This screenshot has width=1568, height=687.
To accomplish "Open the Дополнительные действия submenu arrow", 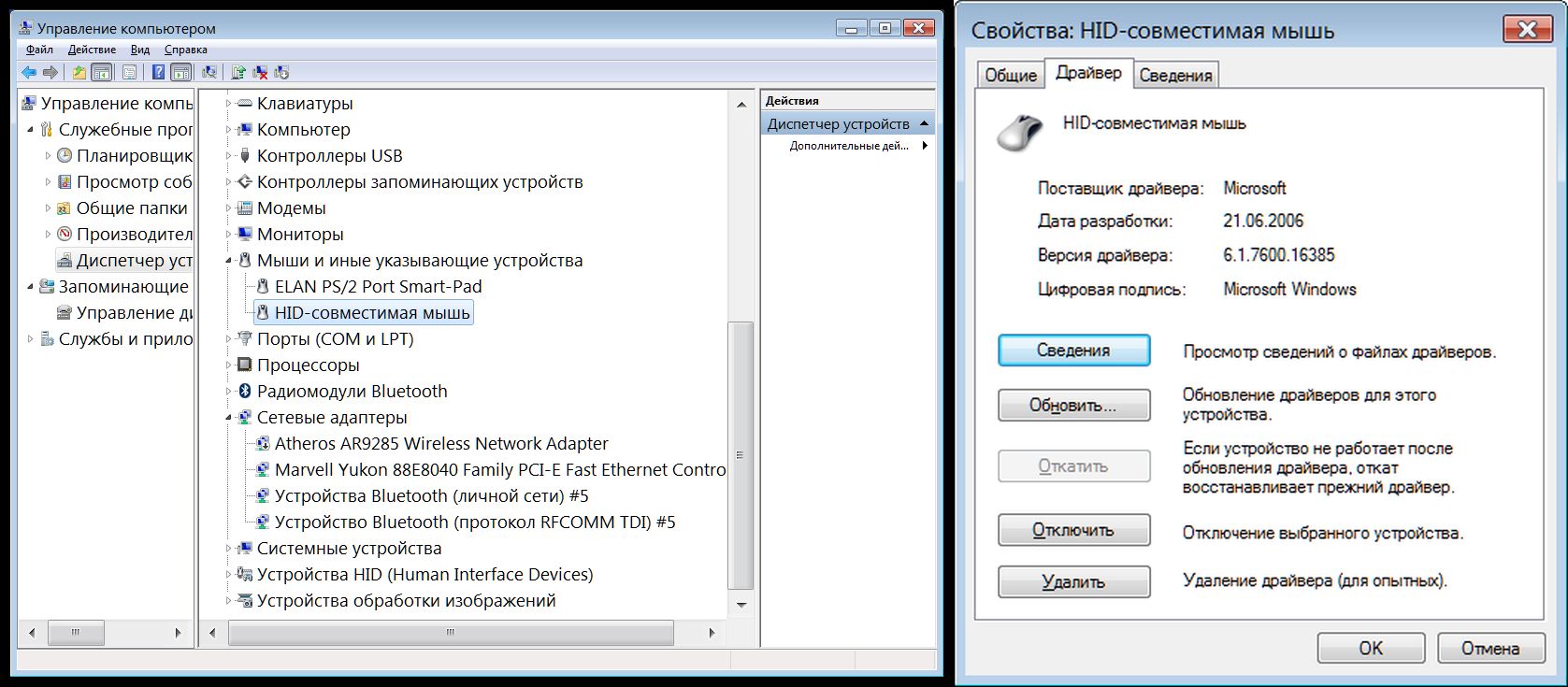I will 925,146.
